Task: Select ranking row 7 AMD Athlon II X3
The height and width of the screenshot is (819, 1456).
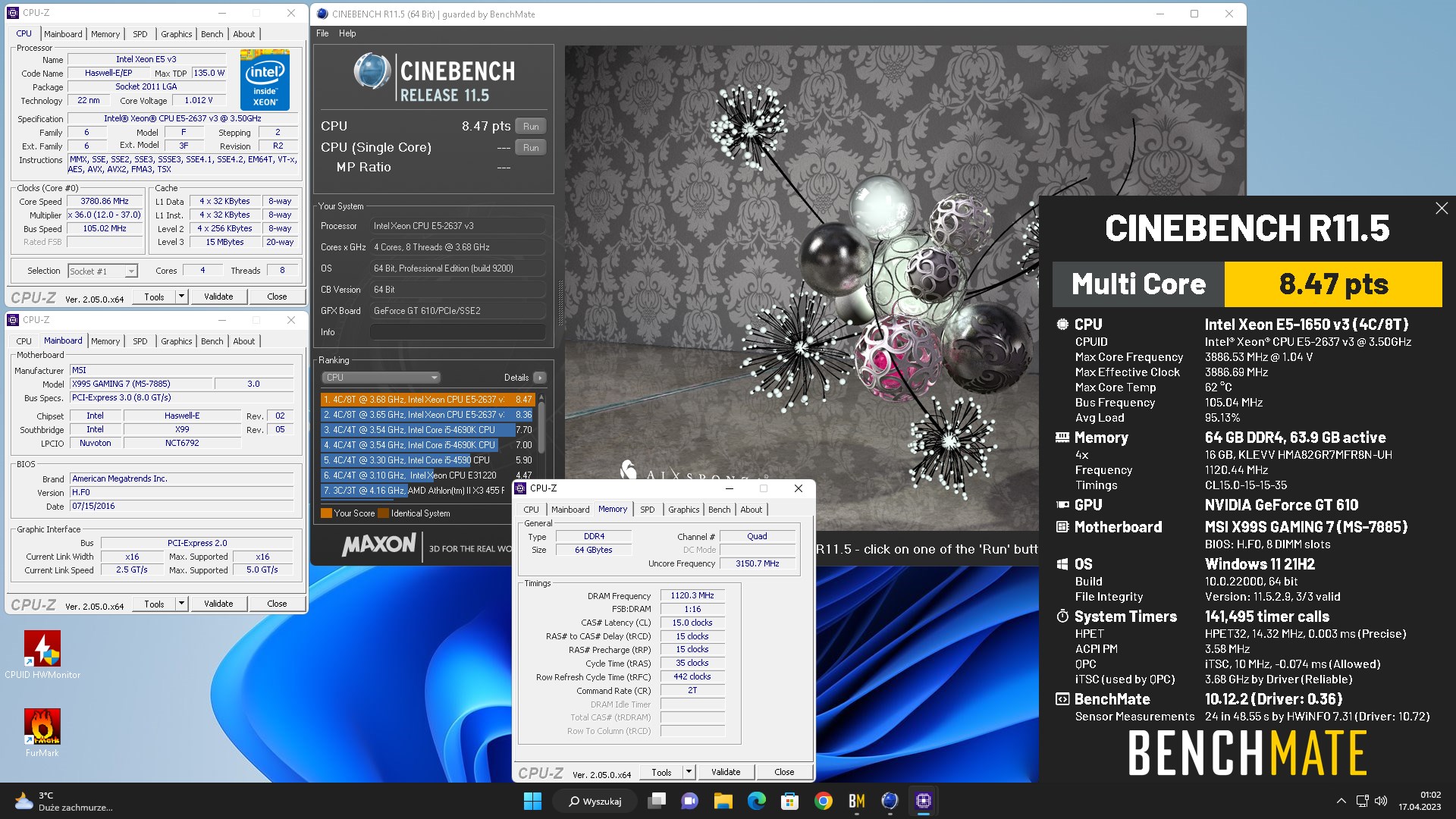Action: coord(428,491)
